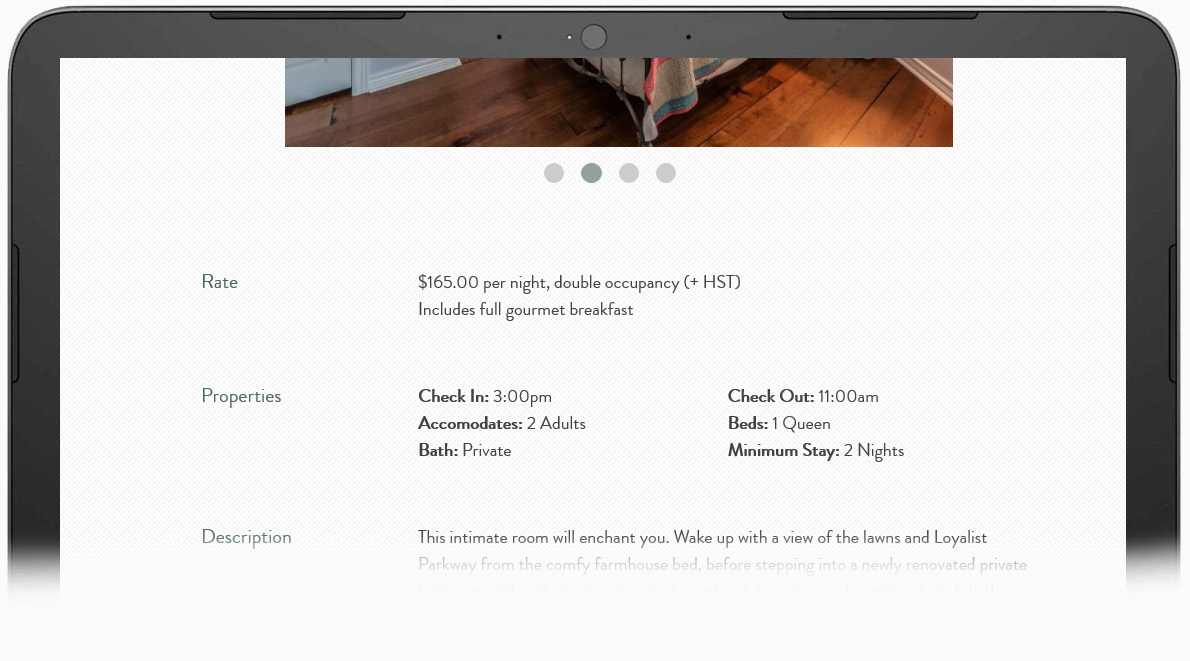Click the $165.00 per night rate text
Viewport: 1190px width, 661px height.
[x=579, y=283]
